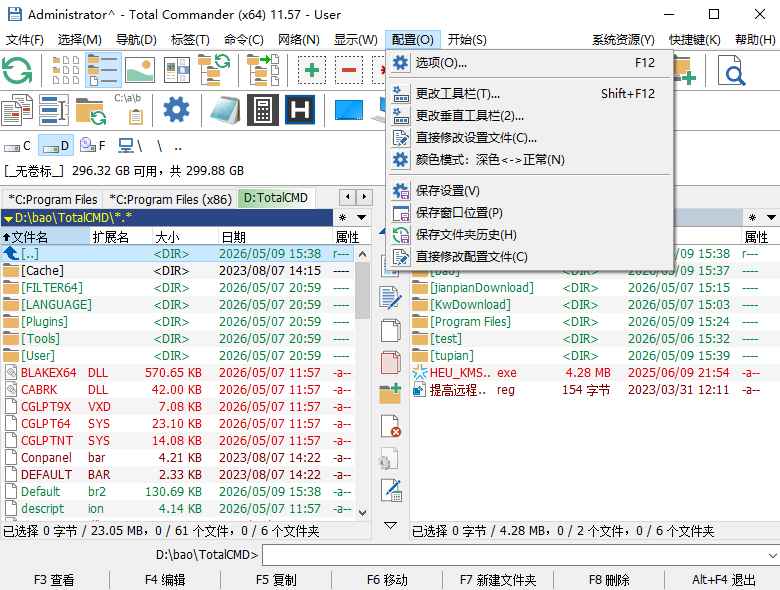Launch the calculator toolbar icon

pos(263,109)
